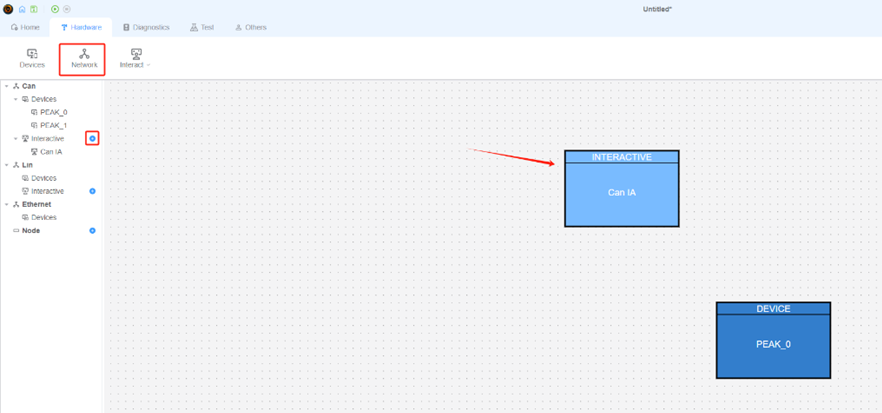Switch to the Diagnostics tab
Screen dimensions: 882x413
click(x=146, y=27)
